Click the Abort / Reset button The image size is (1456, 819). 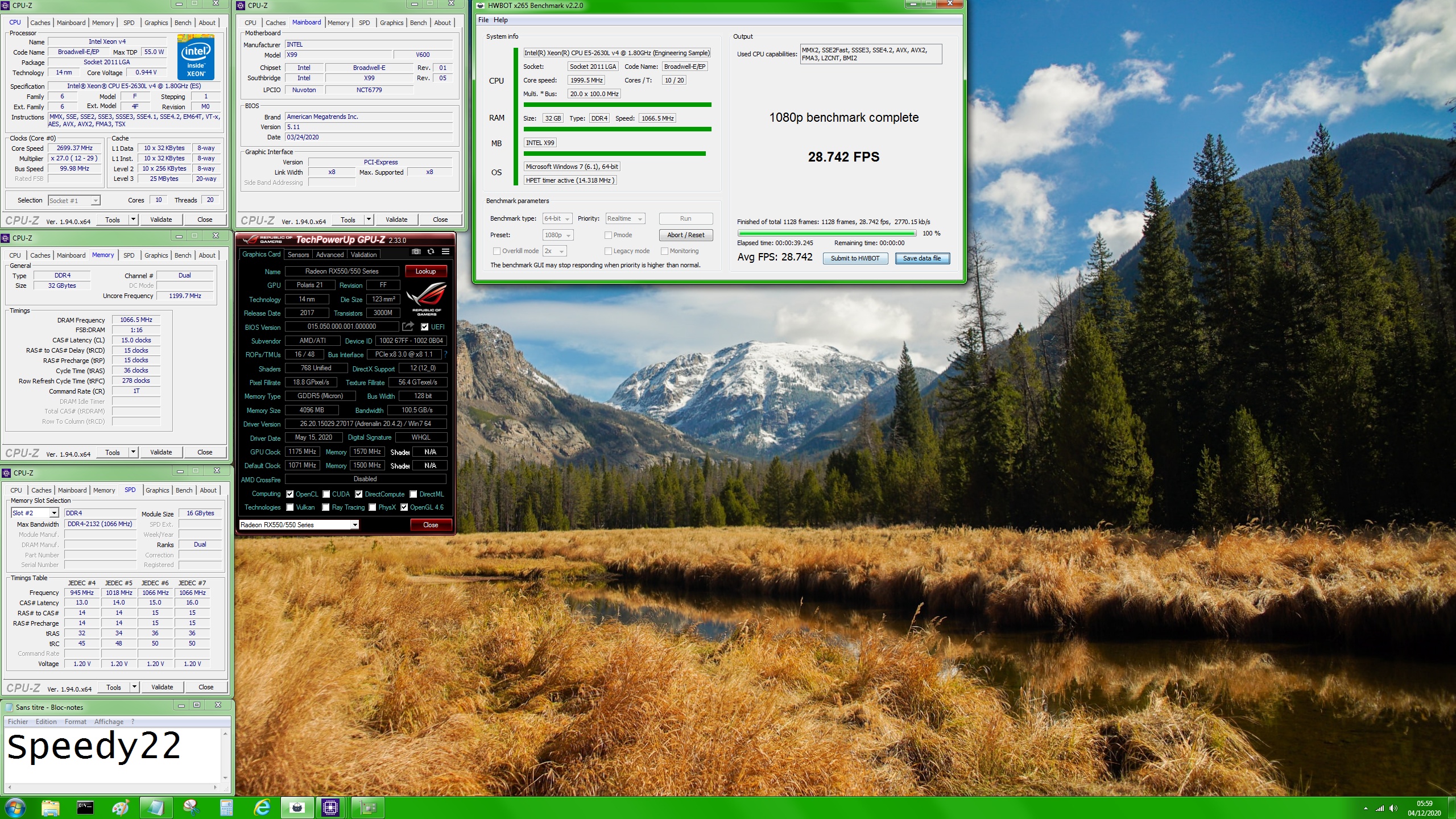tap(685, 235)
